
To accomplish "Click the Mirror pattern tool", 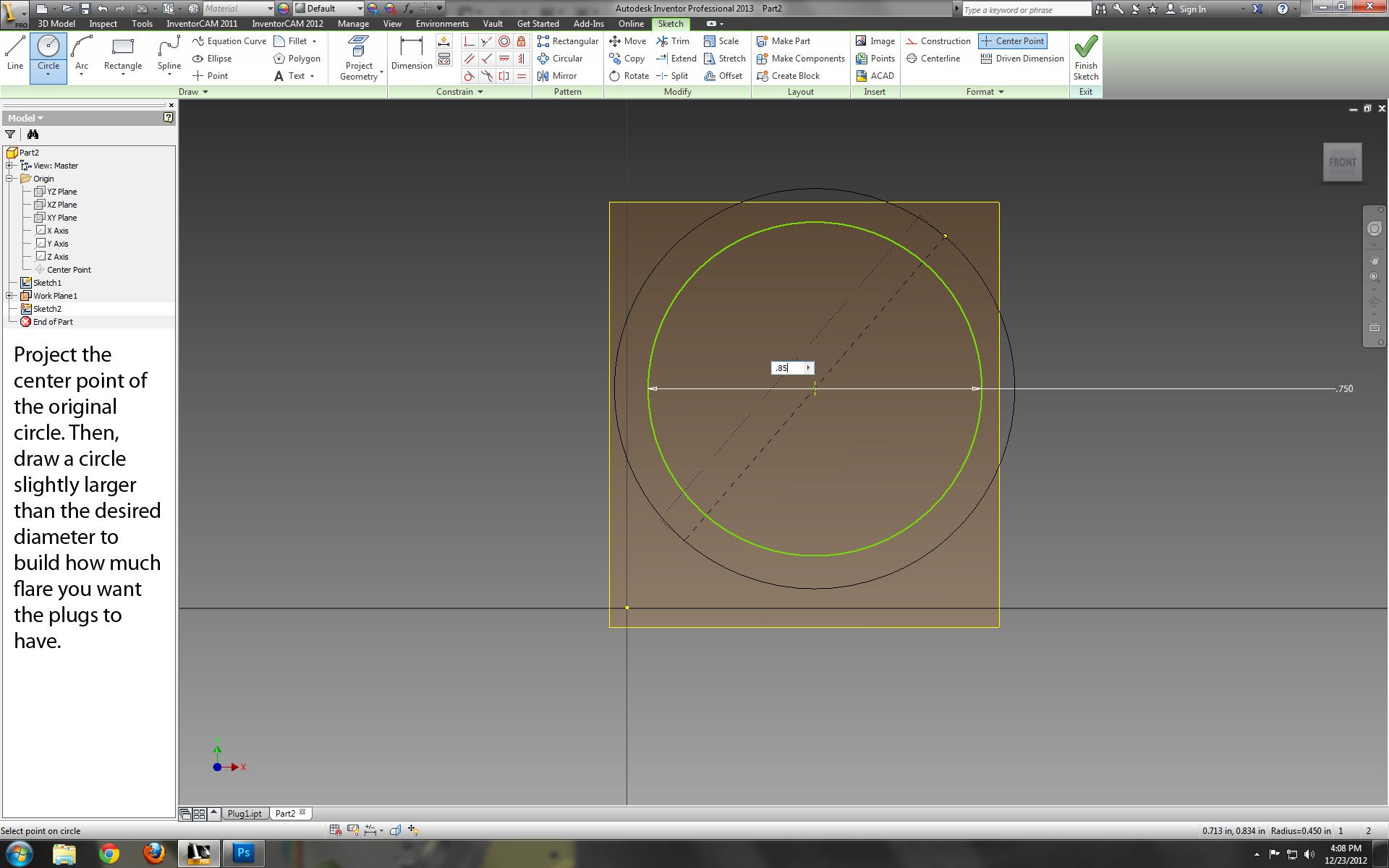I will coord(557,76).
